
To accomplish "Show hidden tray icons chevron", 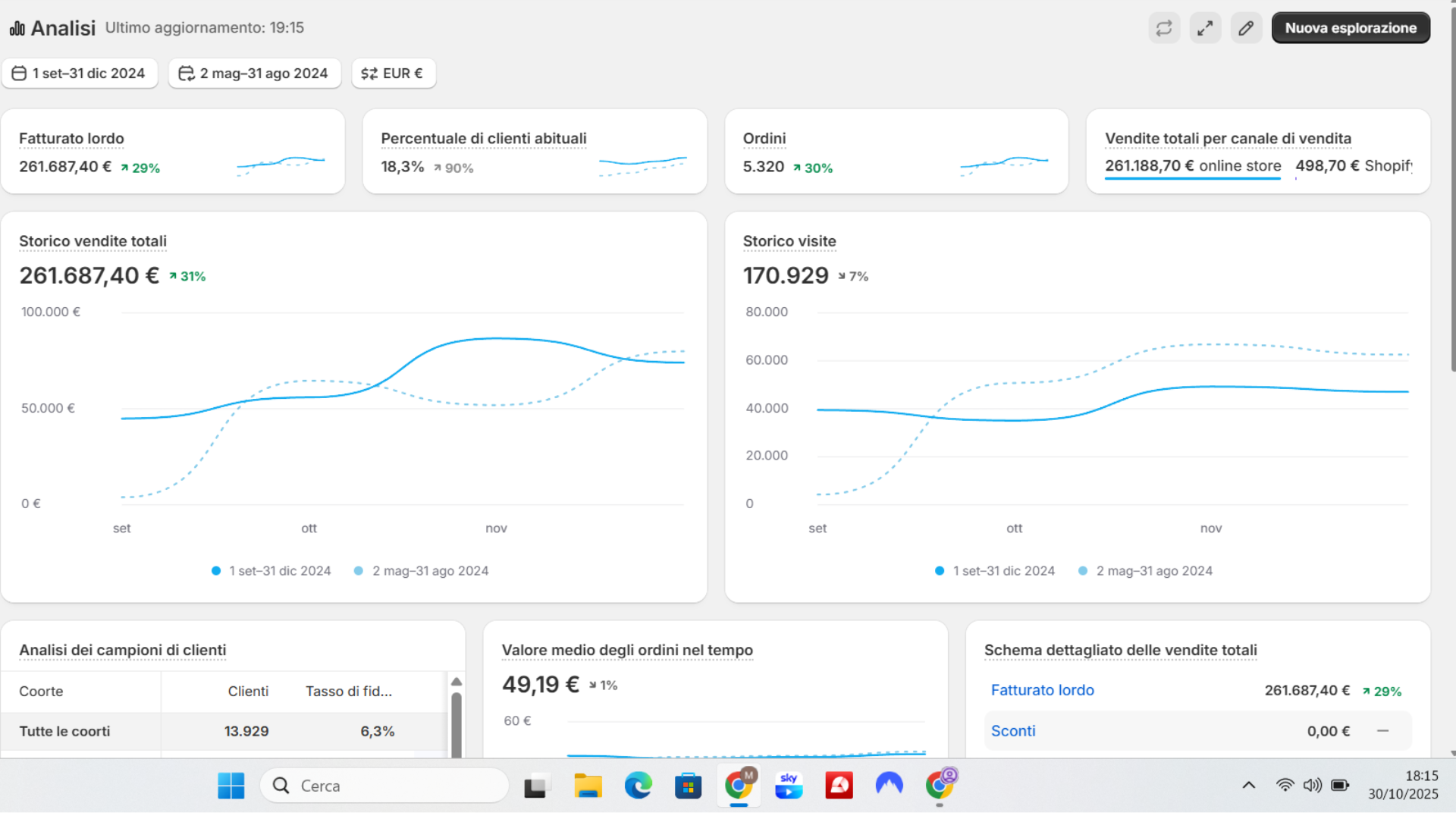I will tap(1248, 785).
